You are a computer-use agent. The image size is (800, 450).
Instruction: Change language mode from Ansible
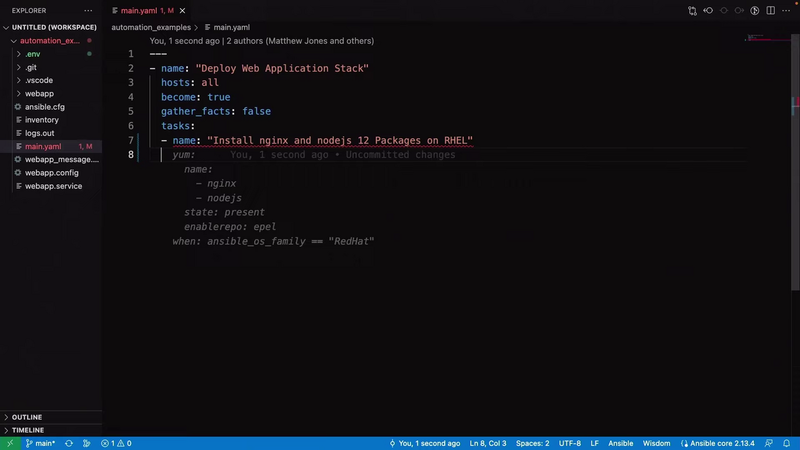pyautogui.click(x=620, y=443)
